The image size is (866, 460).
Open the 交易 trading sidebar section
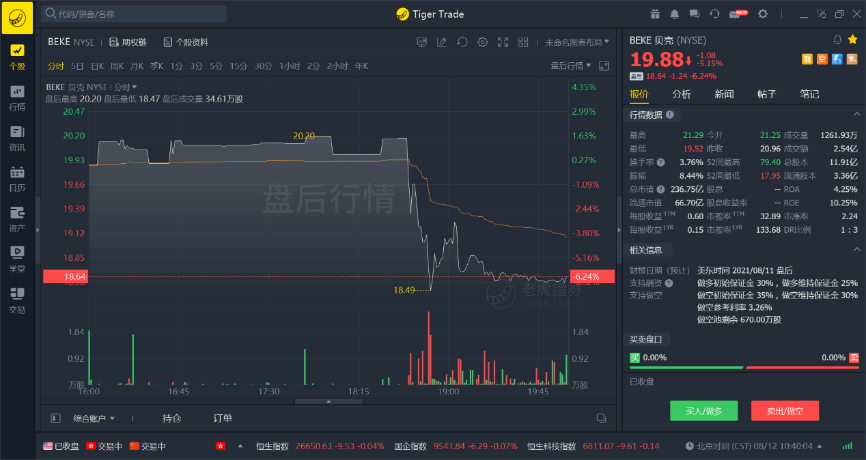(x=17, y=301)
